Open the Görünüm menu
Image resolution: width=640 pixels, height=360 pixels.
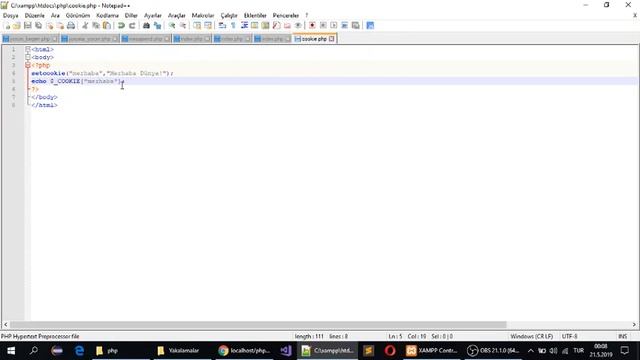tap(78, 16)
